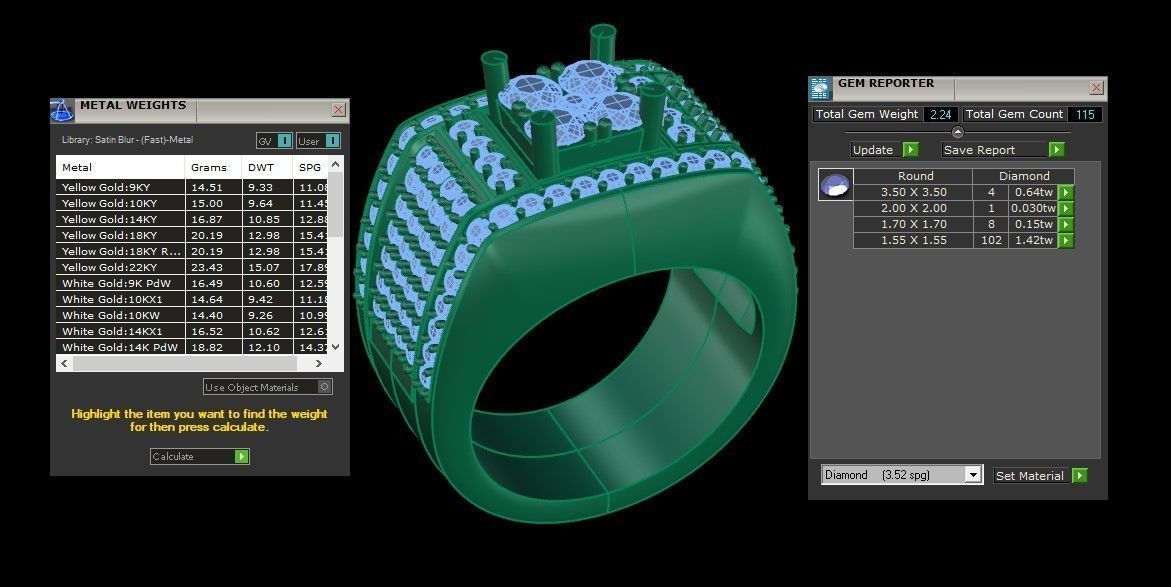This screenshot has height=587, width=1171.
Task: Collapse the Gem Reporter divider arrow
Action: click(x=957, y=132)
